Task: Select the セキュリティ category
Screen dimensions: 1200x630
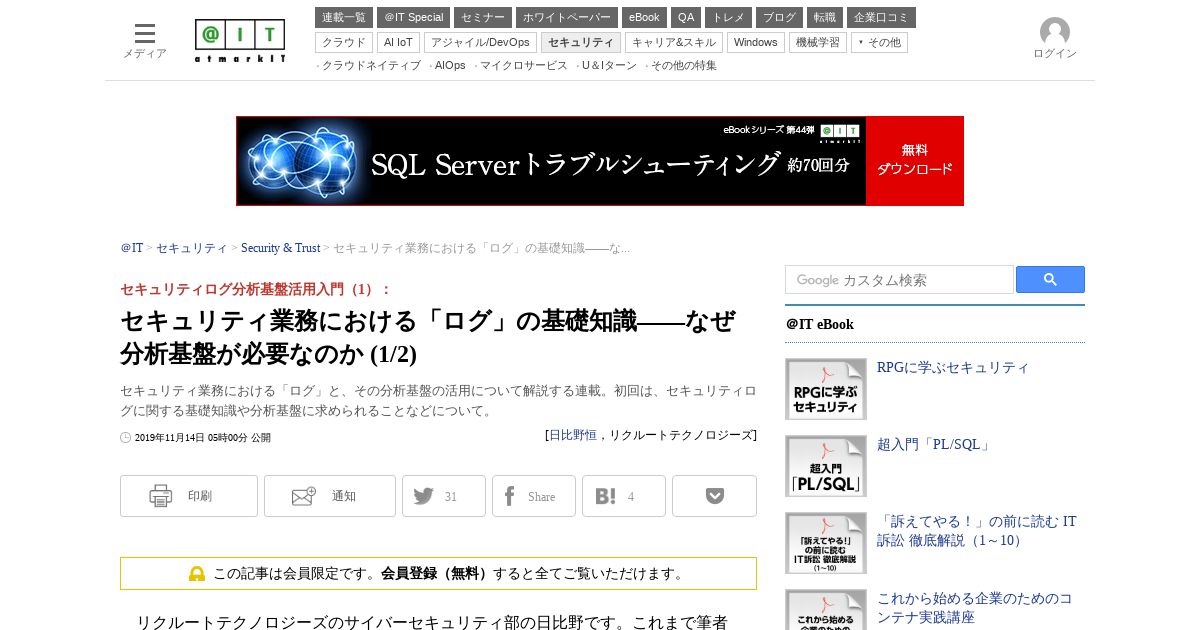Action: coord(581,42)
